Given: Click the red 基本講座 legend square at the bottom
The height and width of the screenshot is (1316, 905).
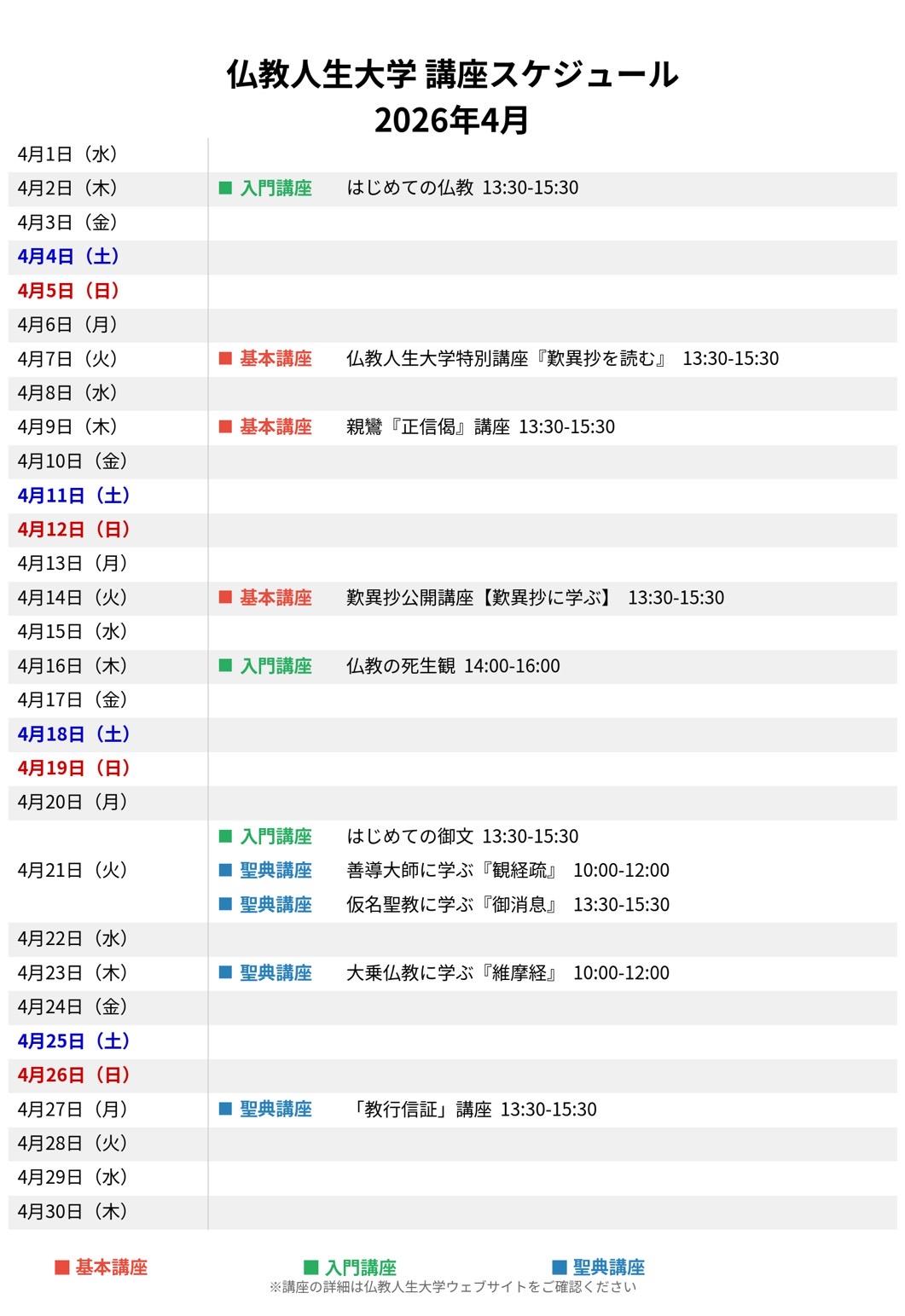Looking at the screenshot, I should coord(61,1267).
